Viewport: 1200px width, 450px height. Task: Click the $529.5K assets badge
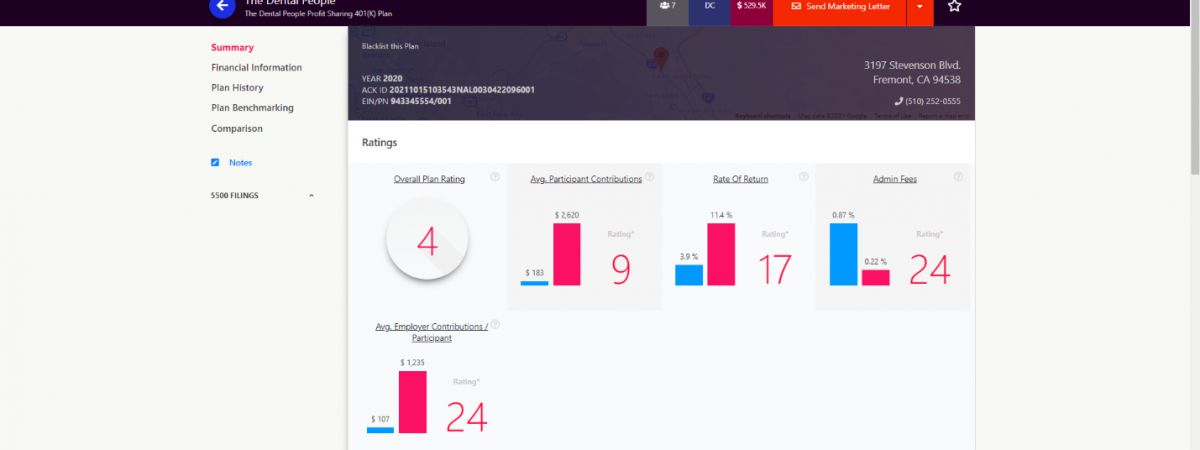[752, 7]
